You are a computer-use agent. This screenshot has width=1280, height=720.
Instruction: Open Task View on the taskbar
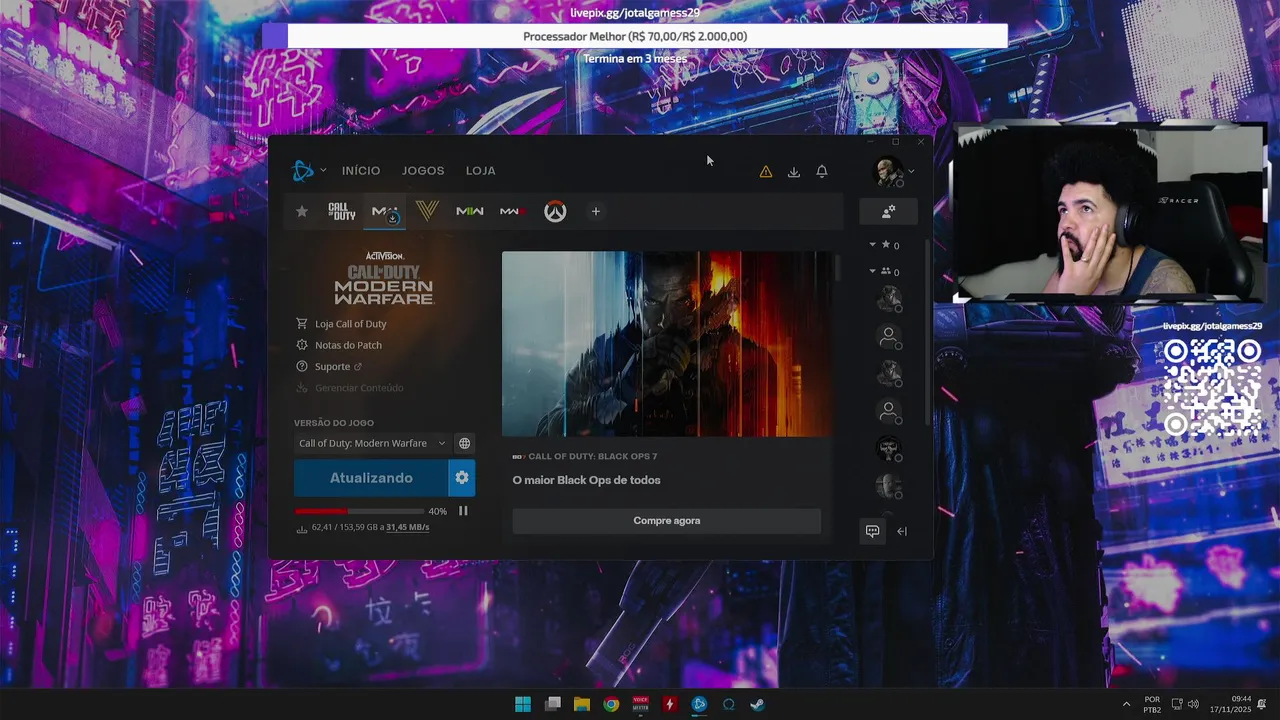[553, 704]
